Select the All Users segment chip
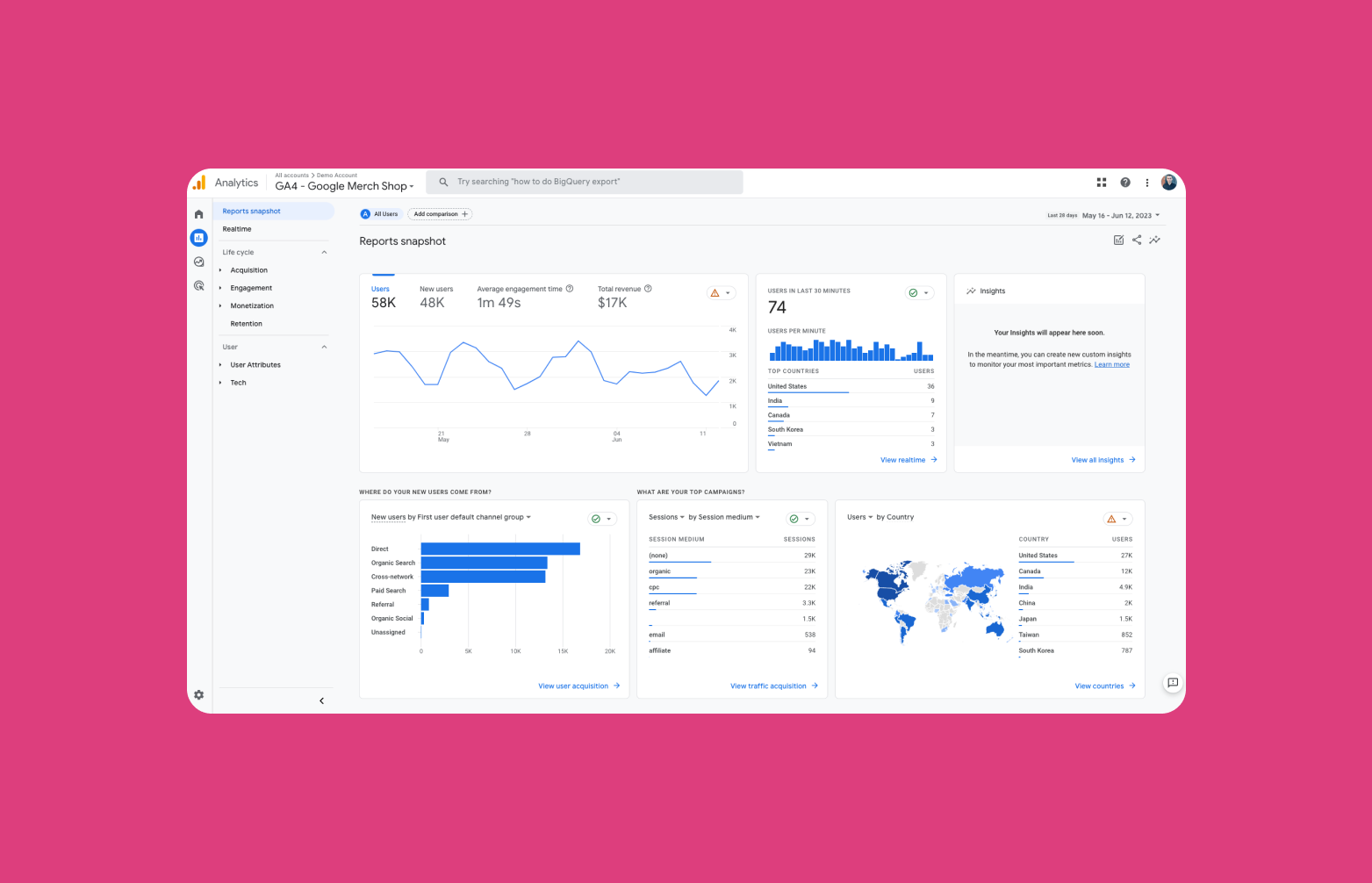This screenshot has width=1372, height=883. coord(379,213)
